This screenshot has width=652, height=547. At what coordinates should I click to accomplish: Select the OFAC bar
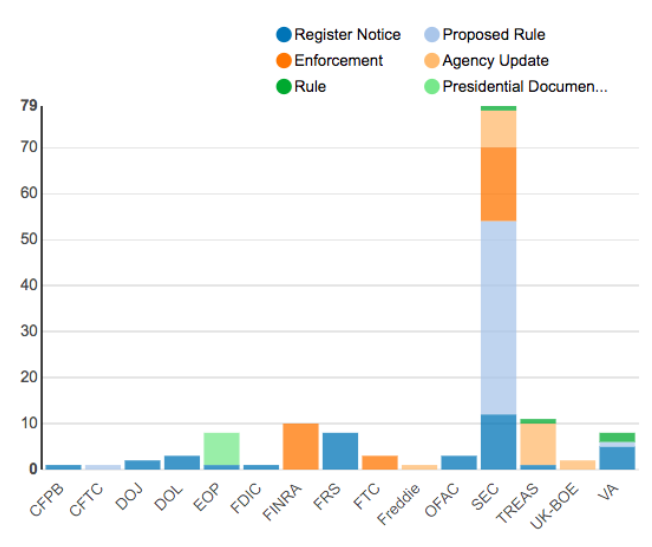459,463
